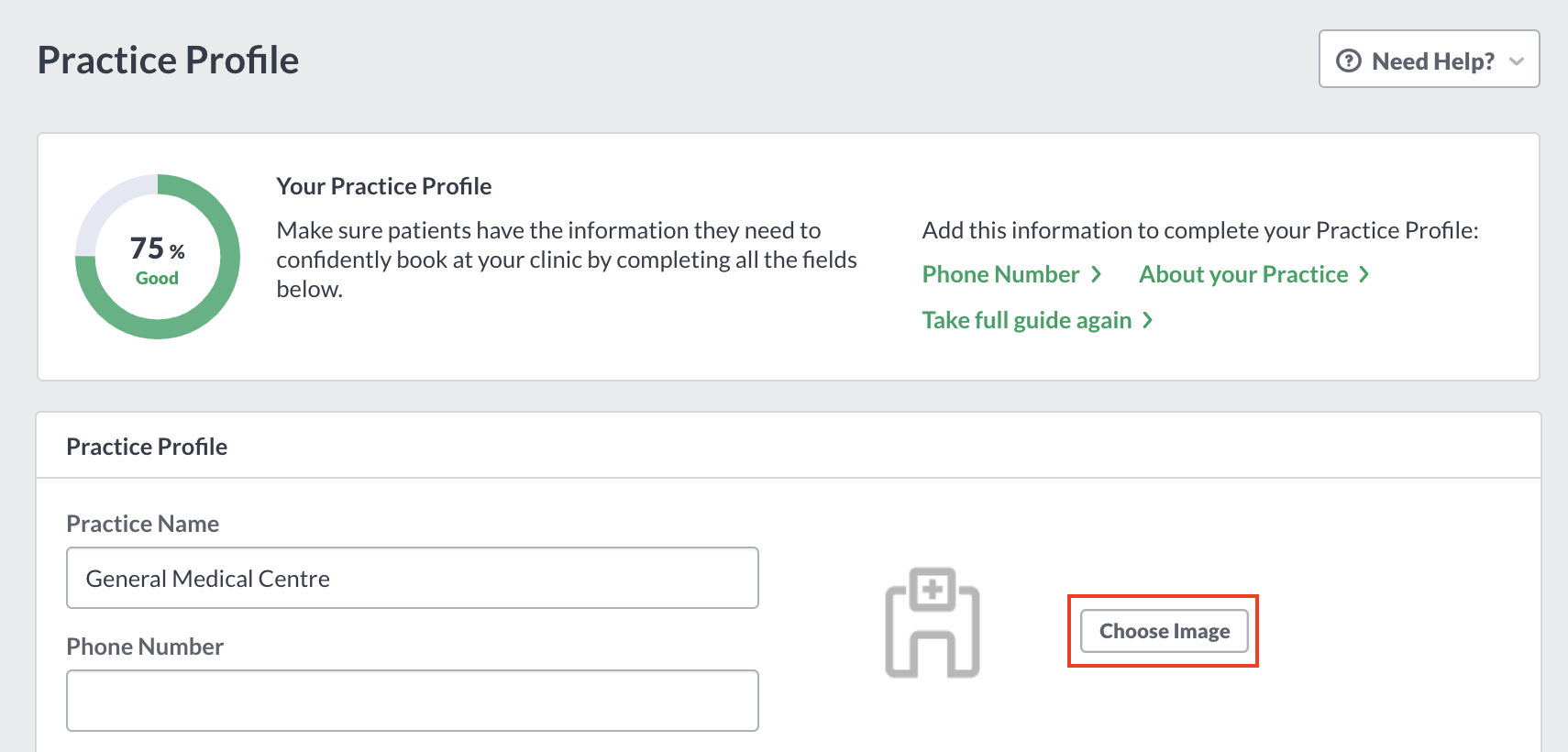This screenshot has height=752, width=1568.
Task: Click the Your Practice Profile heading
Action: pos(384,186)
